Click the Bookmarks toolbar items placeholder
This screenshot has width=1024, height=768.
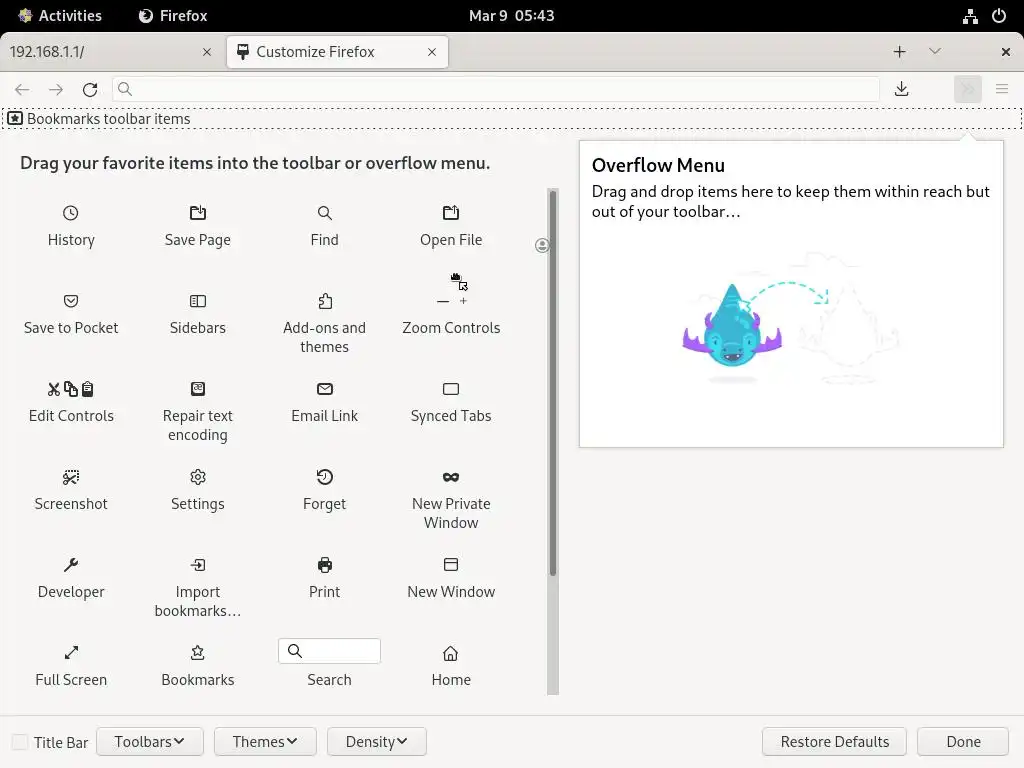(511, 119)
